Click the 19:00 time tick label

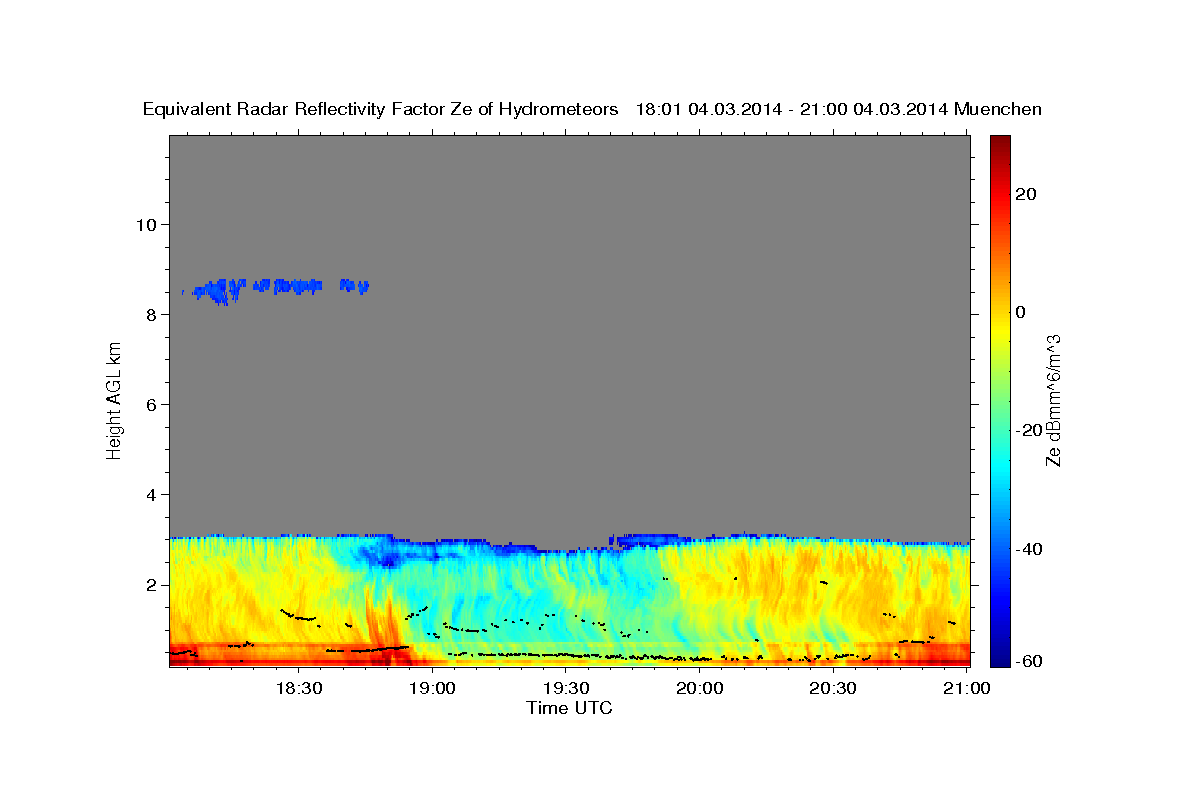pyautogui.click(x=432, y=688)
